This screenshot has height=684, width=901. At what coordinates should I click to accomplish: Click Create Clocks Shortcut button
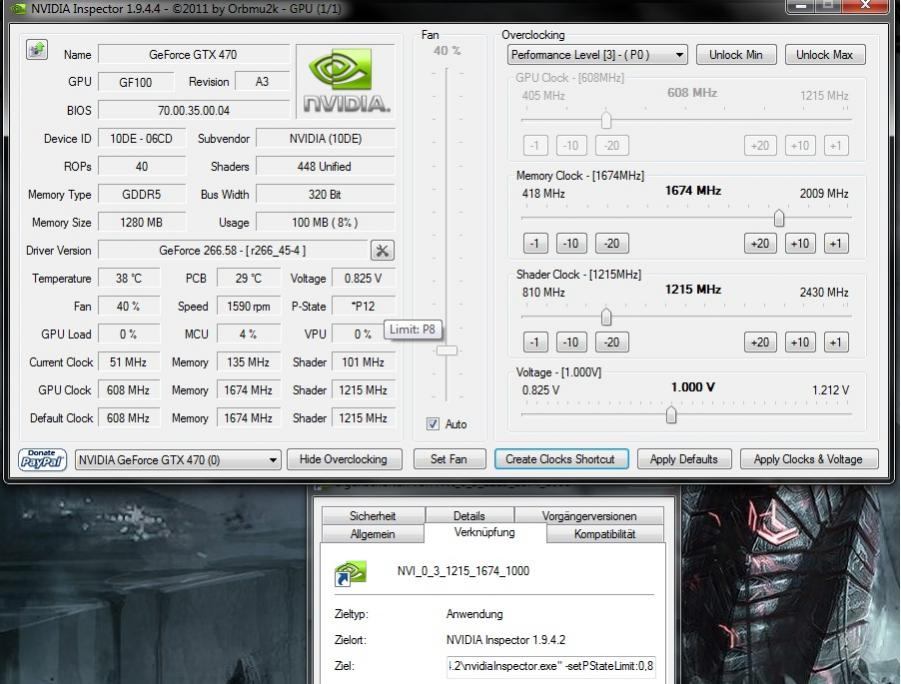point(560,459)
